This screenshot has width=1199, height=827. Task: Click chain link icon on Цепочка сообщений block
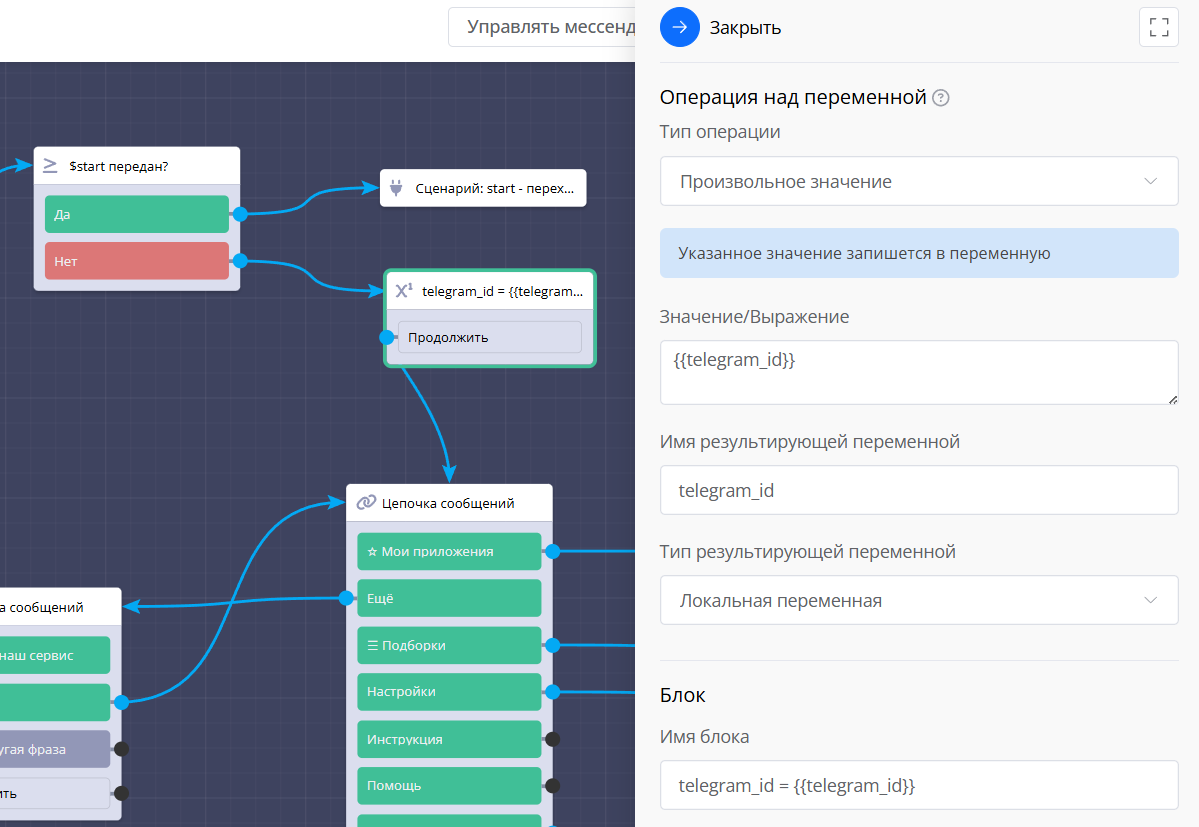pos(366,503)
